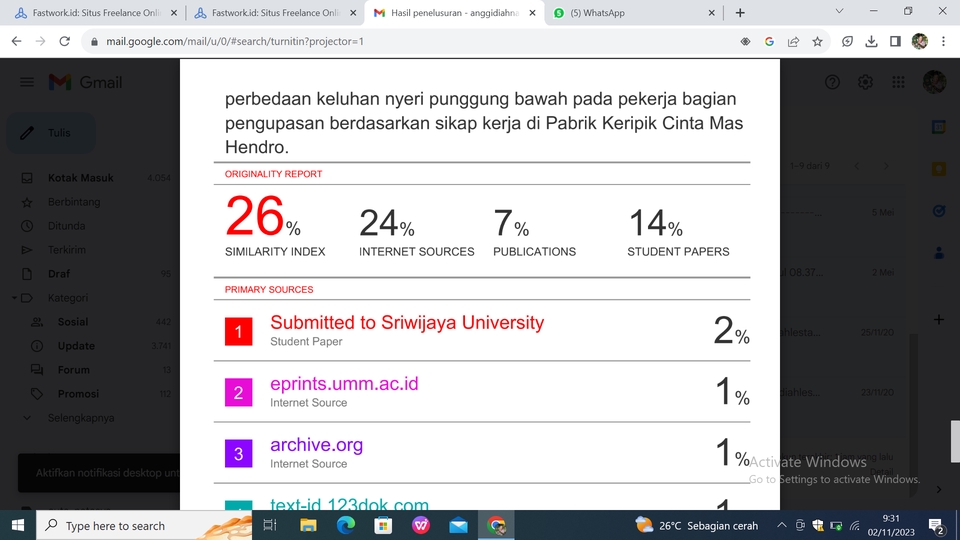Open Gmail support help icon

(x=832, y=82)
